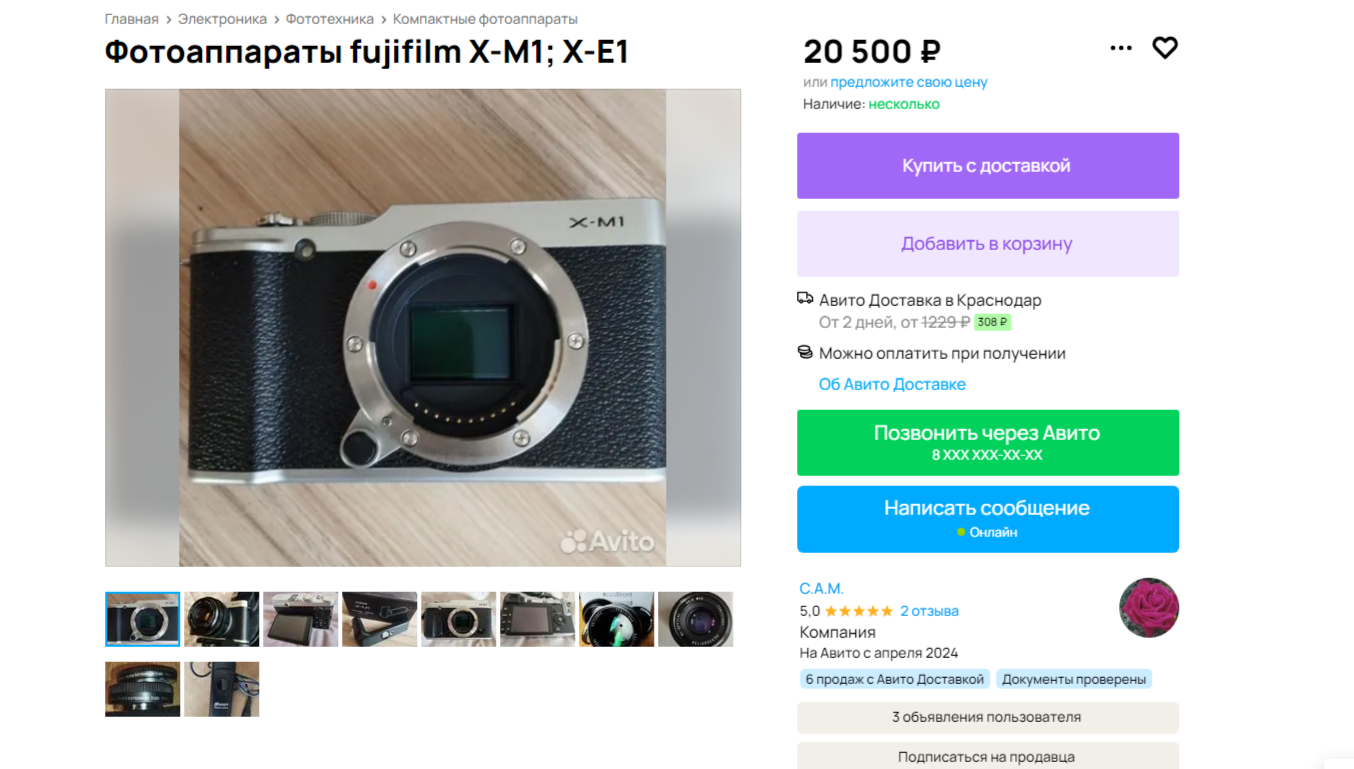Viewport: 1354px width, 769px height.
Task: Open the предложите свою цену link
Action: pyautogui.click(x=909, y=82)
